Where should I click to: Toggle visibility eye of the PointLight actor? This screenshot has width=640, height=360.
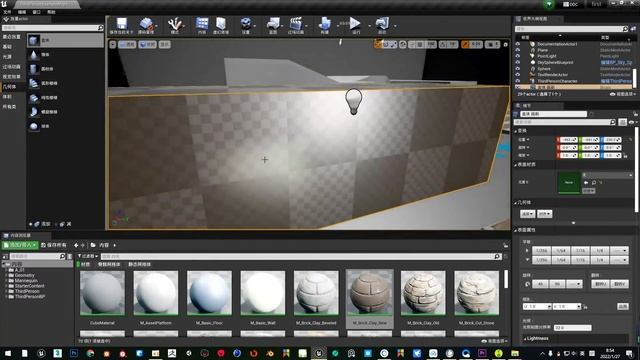click(x=518, y=56)
